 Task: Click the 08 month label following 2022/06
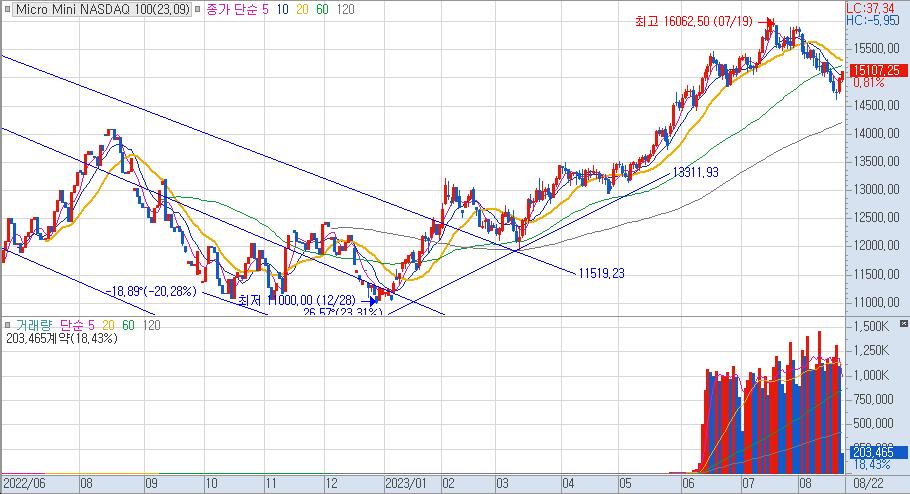coord(86,484)
